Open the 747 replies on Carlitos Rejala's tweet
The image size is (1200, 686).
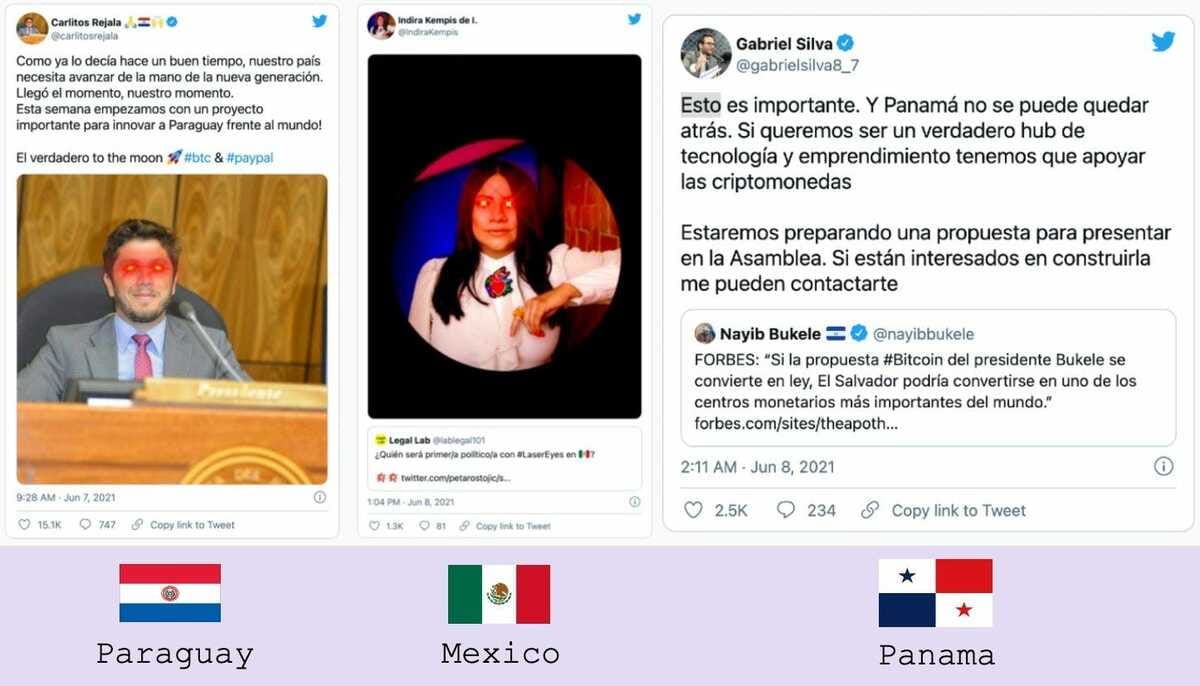(97, 525)
